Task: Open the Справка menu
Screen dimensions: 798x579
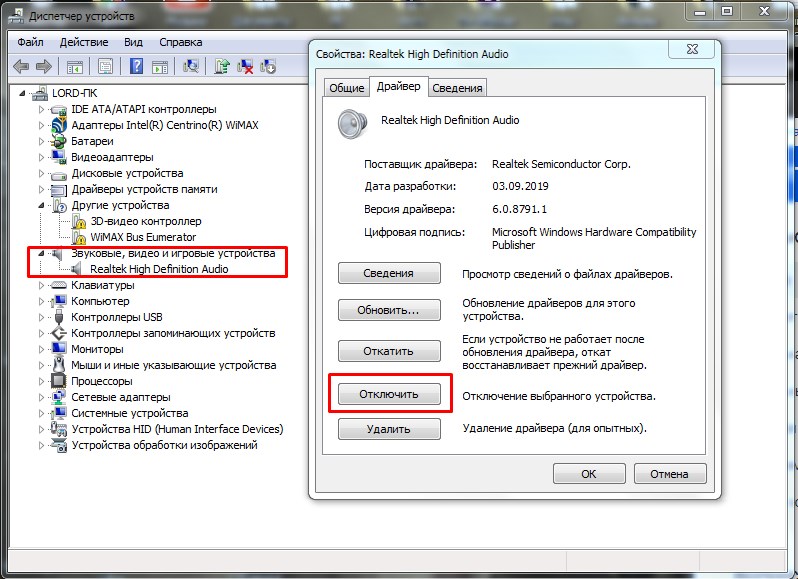Action: [x=181, y=42]
